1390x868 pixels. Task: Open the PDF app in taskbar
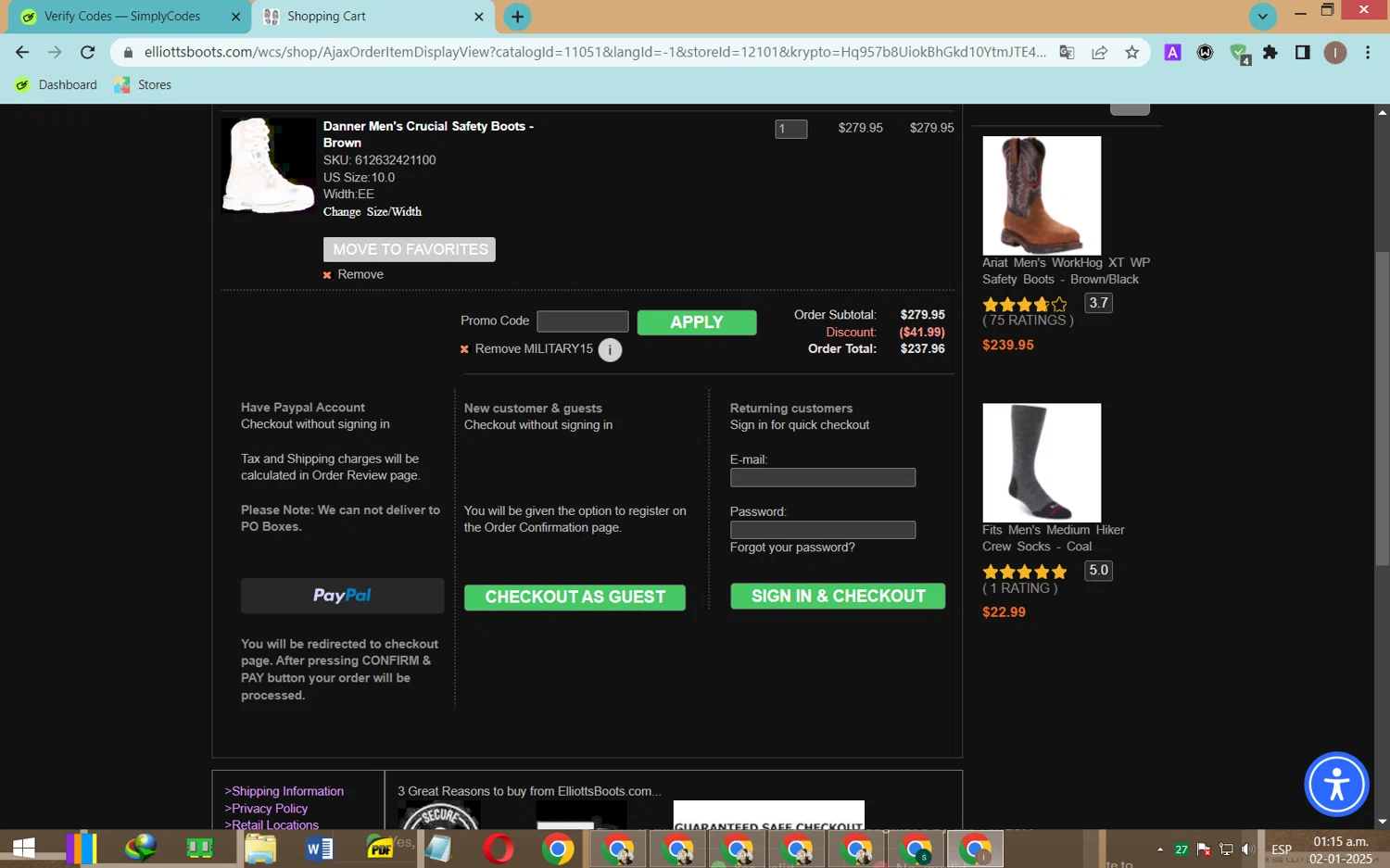coord(379,849)
